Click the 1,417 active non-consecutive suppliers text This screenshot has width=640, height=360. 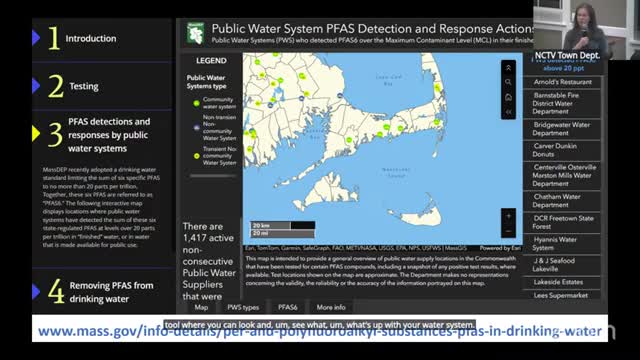tap(209, 261)
